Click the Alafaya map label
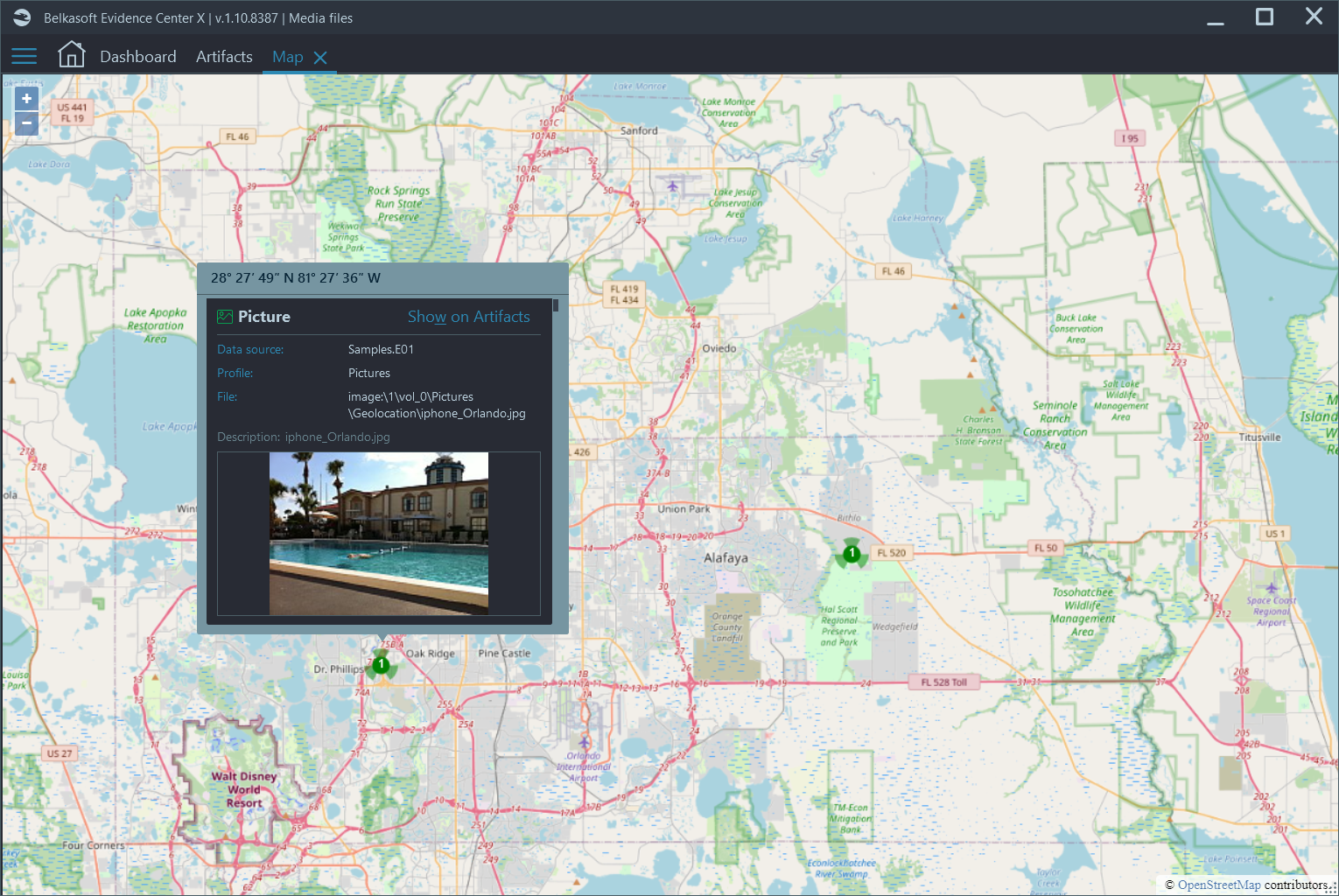The height and width of the screenshot is (896, 1339). [726, 557]
